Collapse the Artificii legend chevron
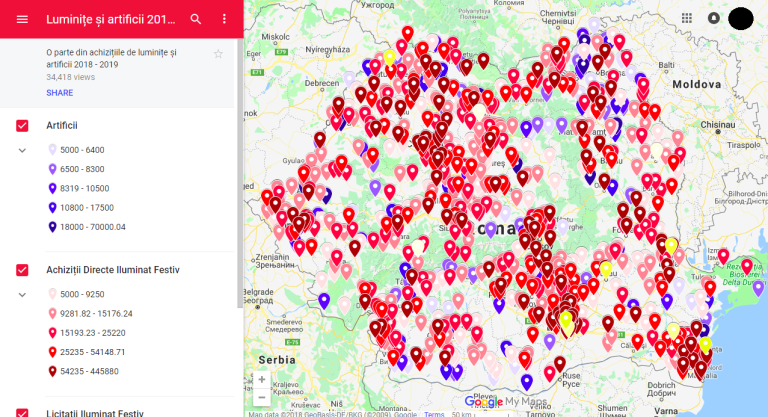The width and height of the screenshot is (768, 417). [22, 150]
